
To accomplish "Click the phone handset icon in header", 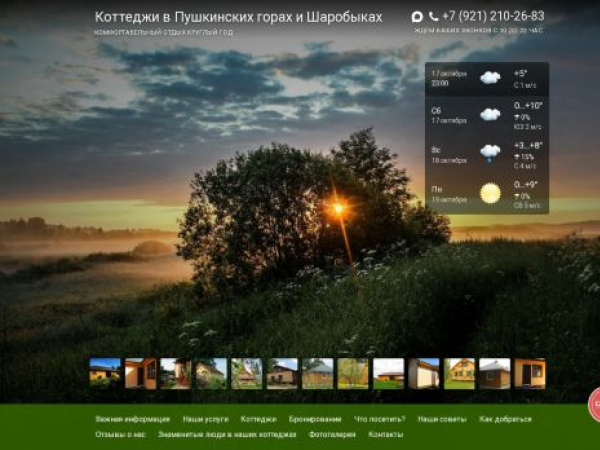I will 433,16.
